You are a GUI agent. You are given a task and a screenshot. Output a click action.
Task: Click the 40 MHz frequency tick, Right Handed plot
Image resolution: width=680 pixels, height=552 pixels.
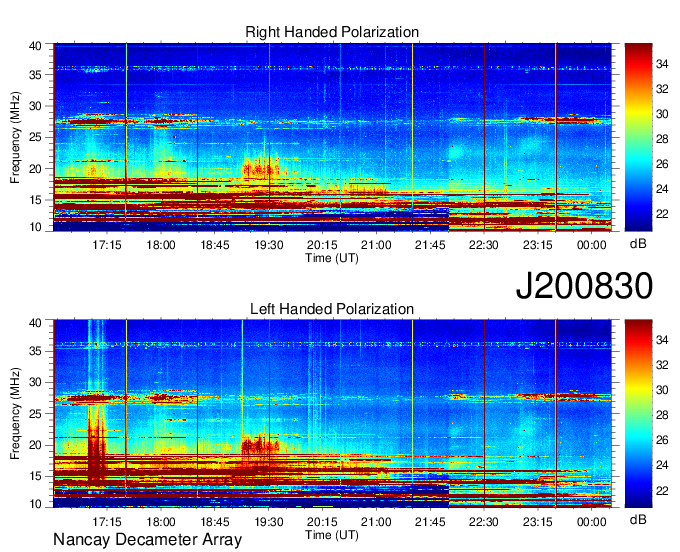click(36, 46)
